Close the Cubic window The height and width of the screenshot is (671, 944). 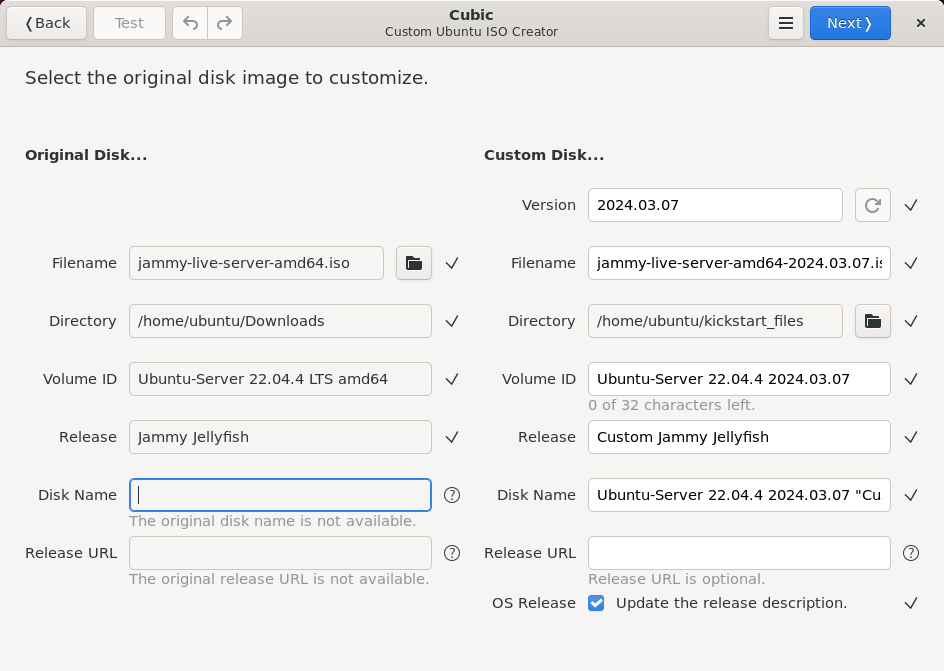(921, 23)
